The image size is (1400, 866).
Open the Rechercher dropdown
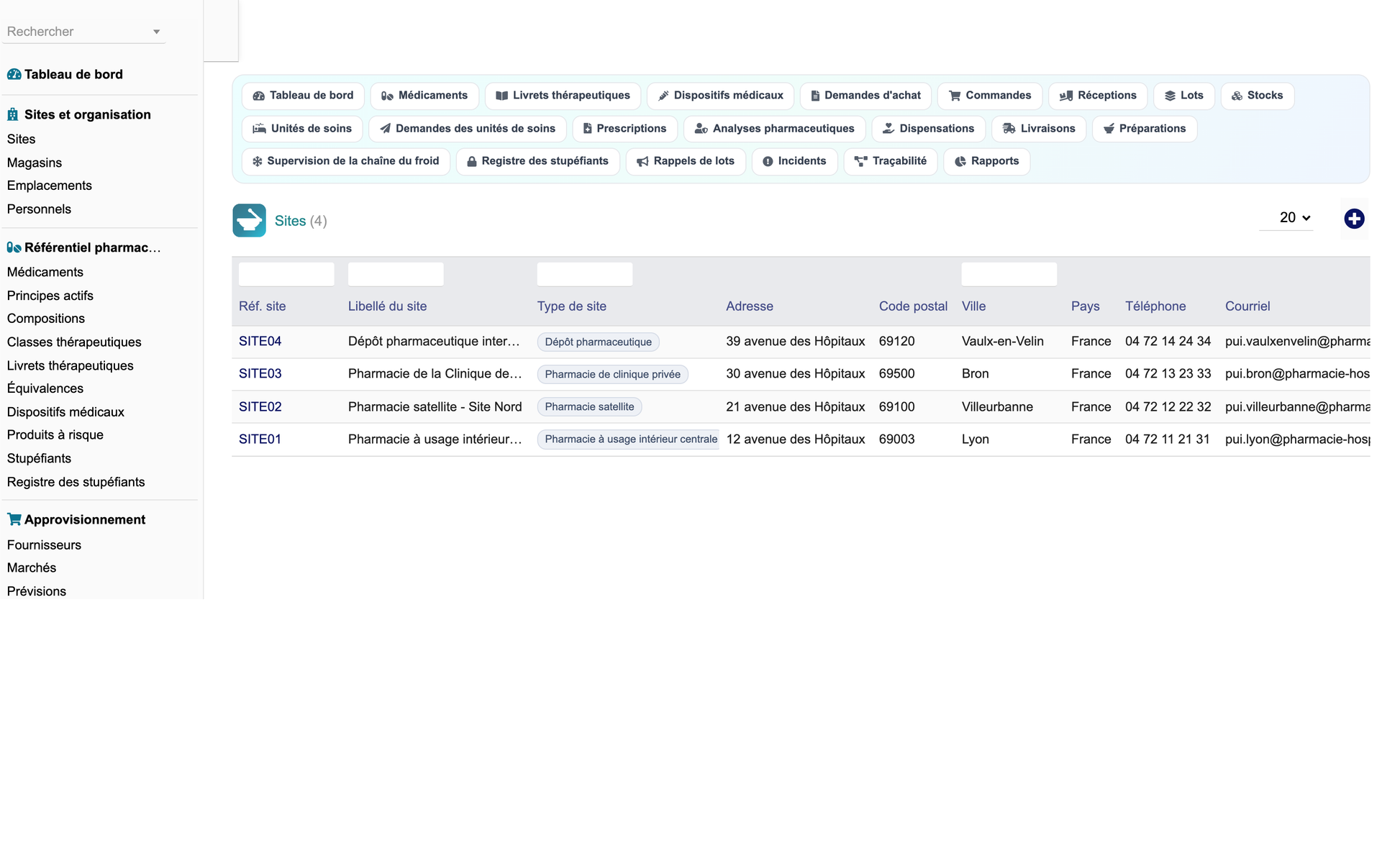pos(84,32)
